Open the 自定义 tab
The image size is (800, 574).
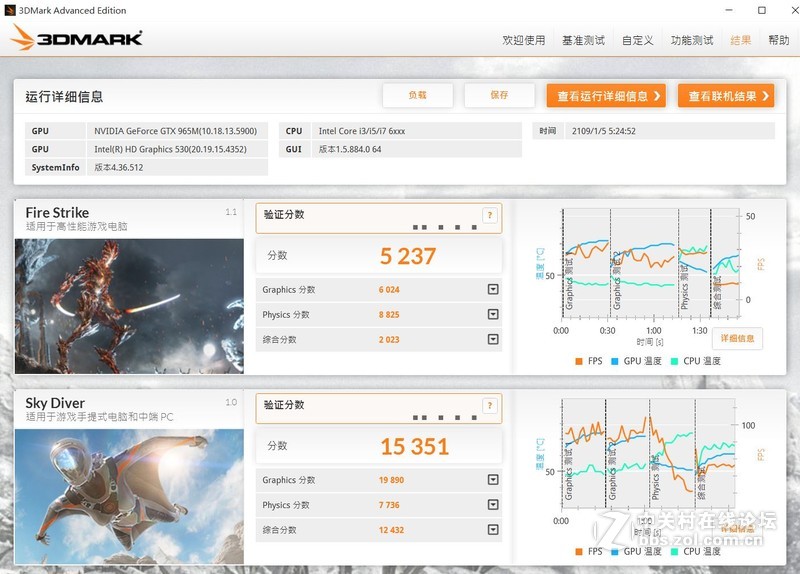pos(638,40)
